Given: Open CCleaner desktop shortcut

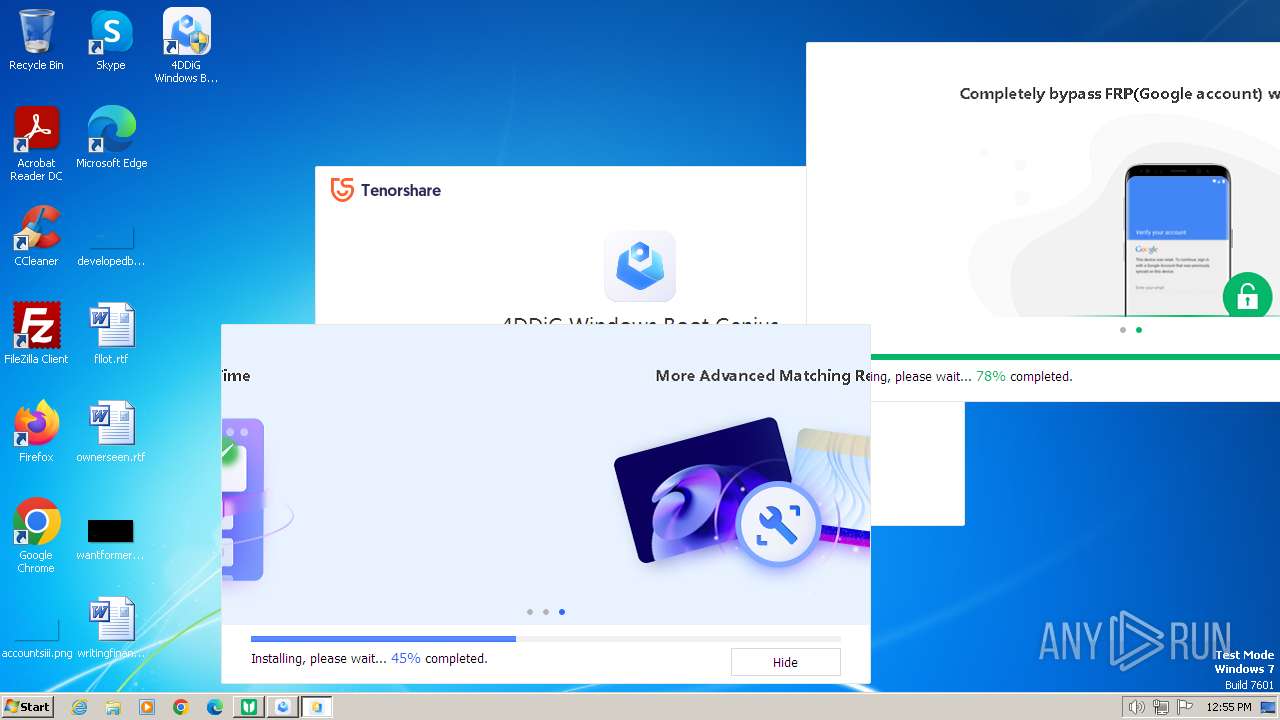Looking at the screenshot, I should point(36,236).
